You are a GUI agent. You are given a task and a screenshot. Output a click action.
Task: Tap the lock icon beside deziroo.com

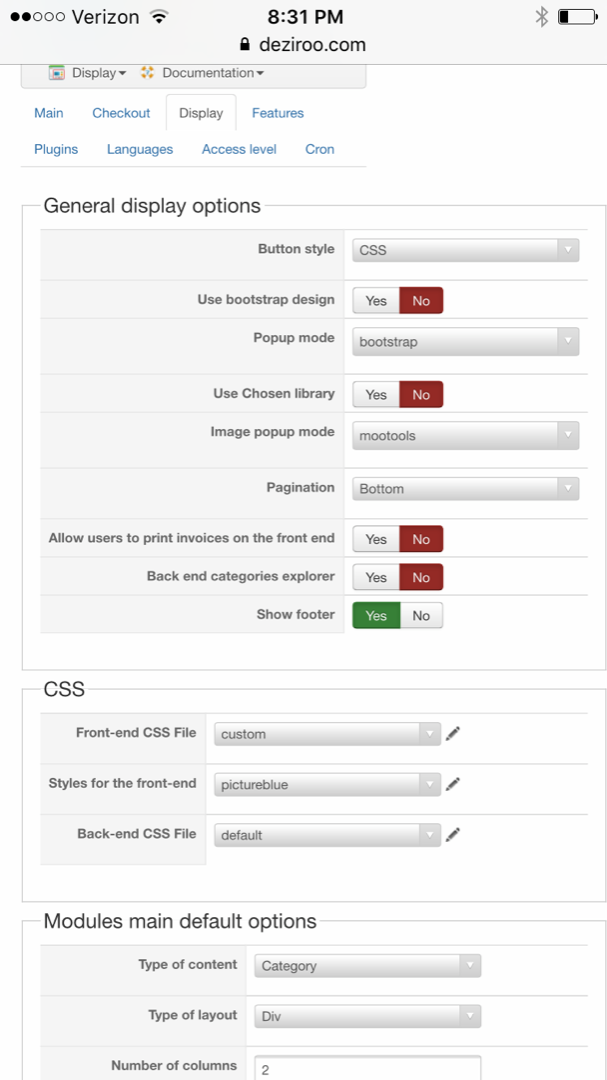(x=243, y=45)
